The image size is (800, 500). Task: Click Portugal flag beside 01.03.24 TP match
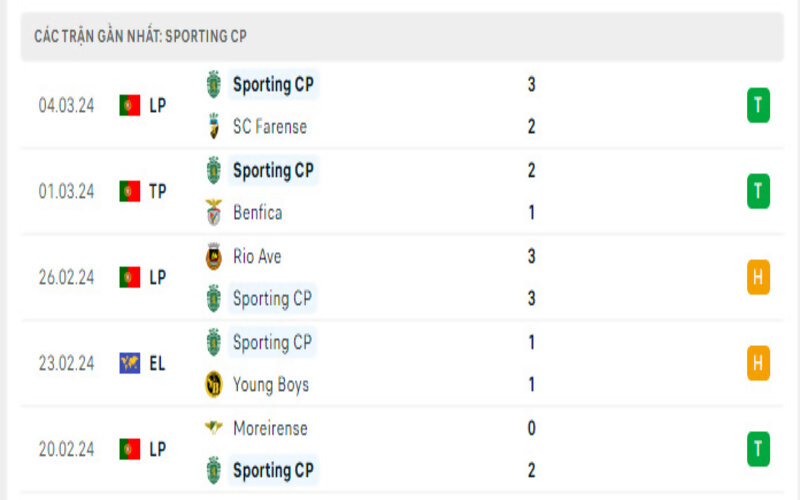130,191
